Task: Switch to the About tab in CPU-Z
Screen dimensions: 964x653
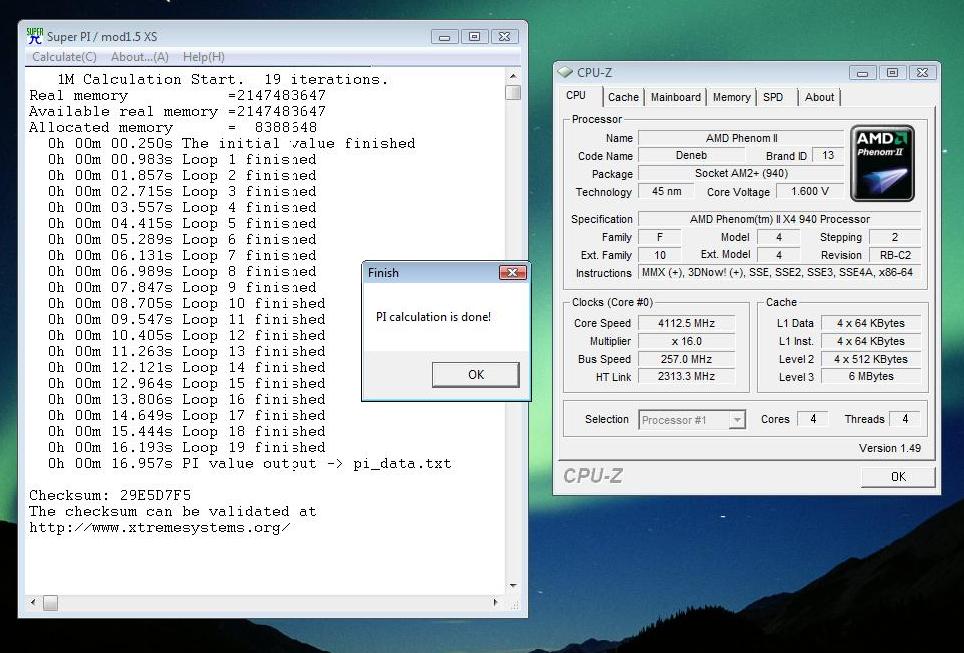Action: 819,97
